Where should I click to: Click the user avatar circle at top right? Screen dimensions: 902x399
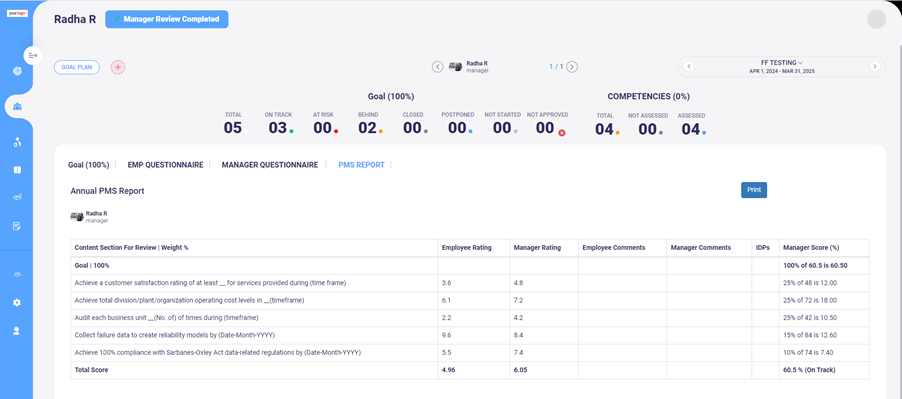click(x=876, y=19)
